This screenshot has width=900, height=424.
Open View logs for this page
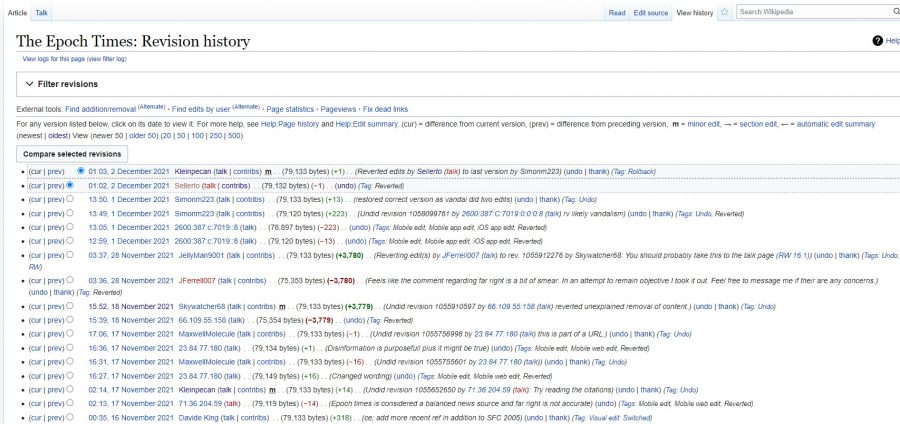[x=53, y=59]
